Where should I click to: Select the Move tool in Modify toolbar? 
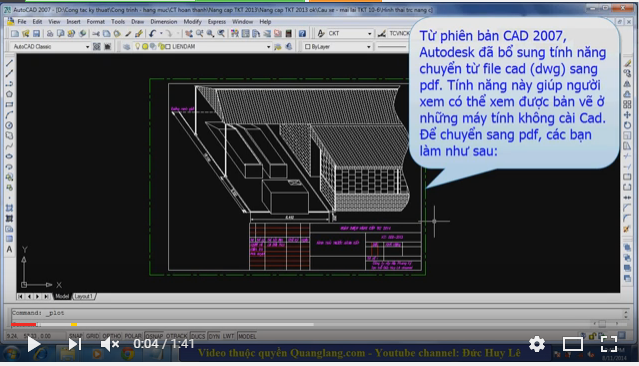click(628, 115)
